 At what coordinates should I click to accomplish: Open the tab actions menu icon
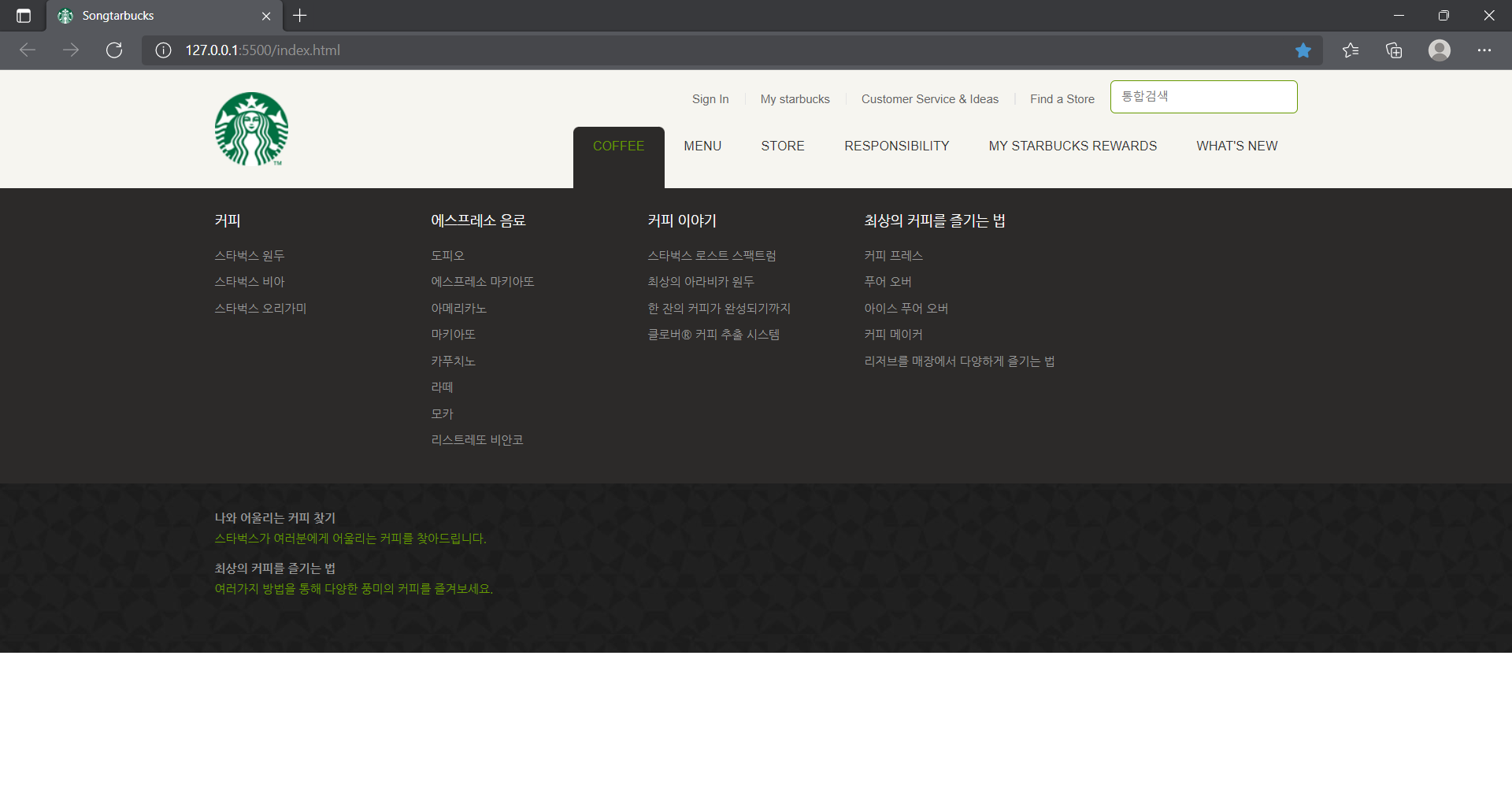pos(24,16)
